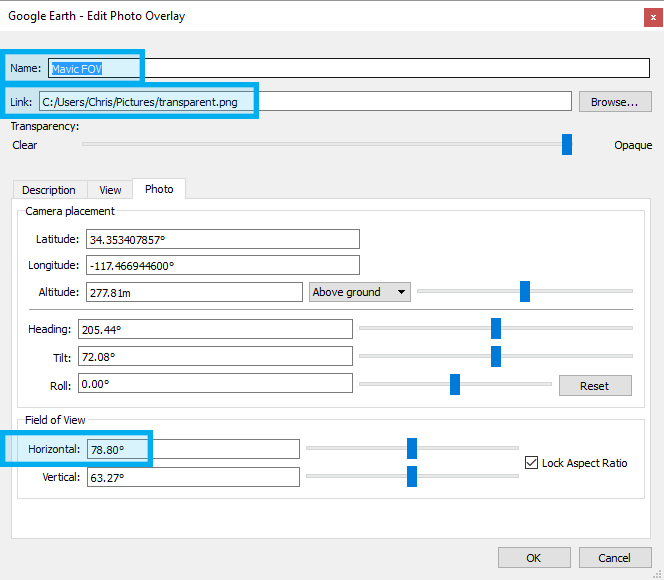This screenshot has height=580, width=664.
Task: Open the Above ground altitude mode dropdown
Action: pyautogui.click(x=360, y=292)
